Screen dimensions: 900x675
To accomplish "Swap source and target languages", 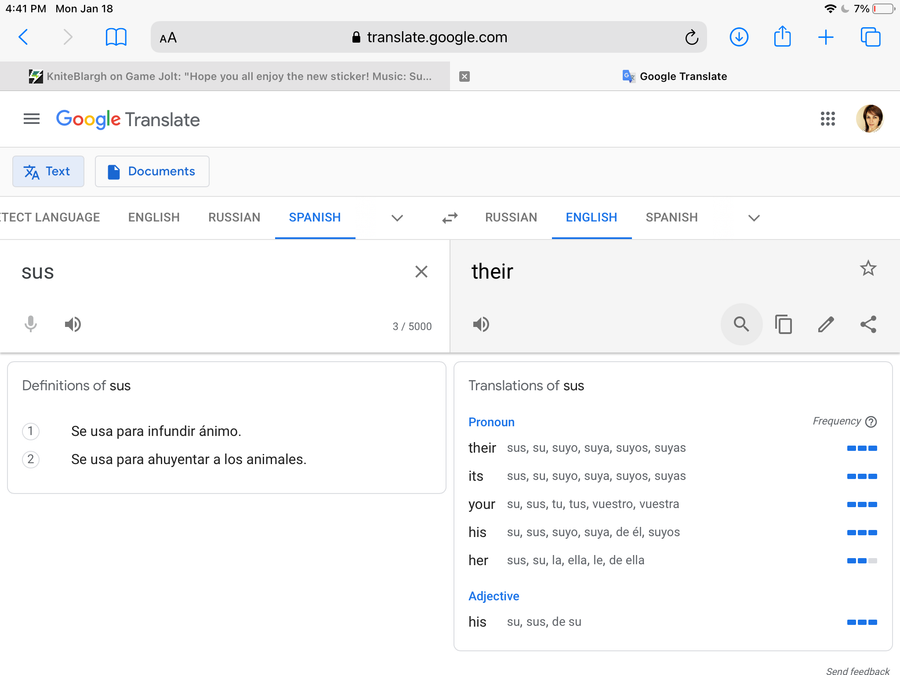I will point(450,218).
